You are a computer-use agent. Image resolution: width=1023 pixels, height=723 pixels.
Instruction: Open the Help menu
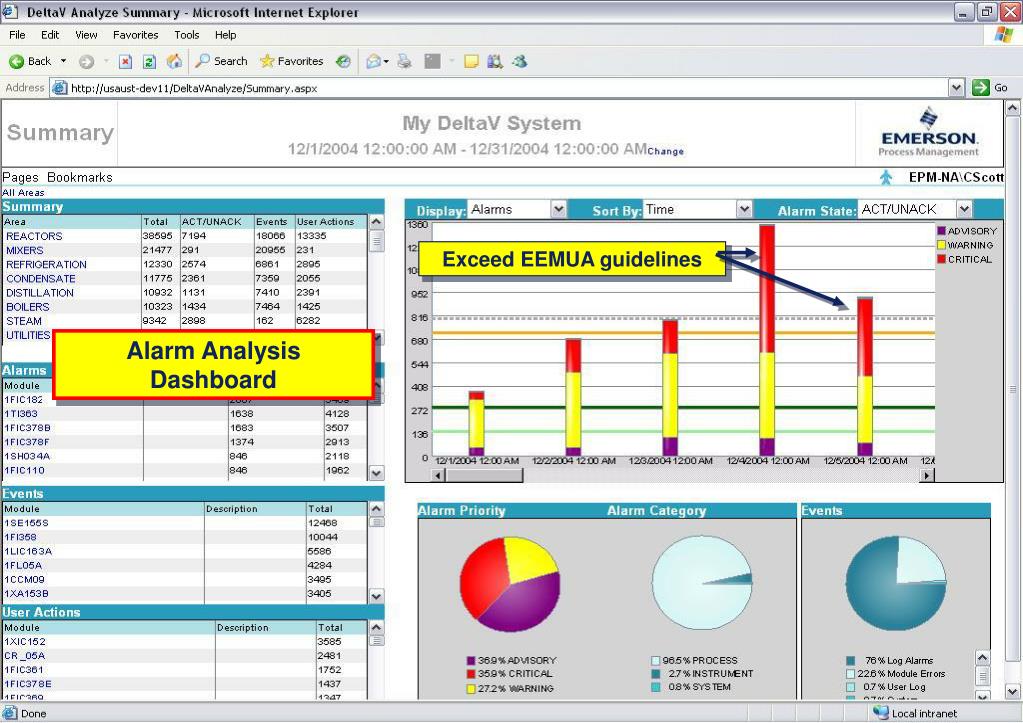(x=225, y=35)
